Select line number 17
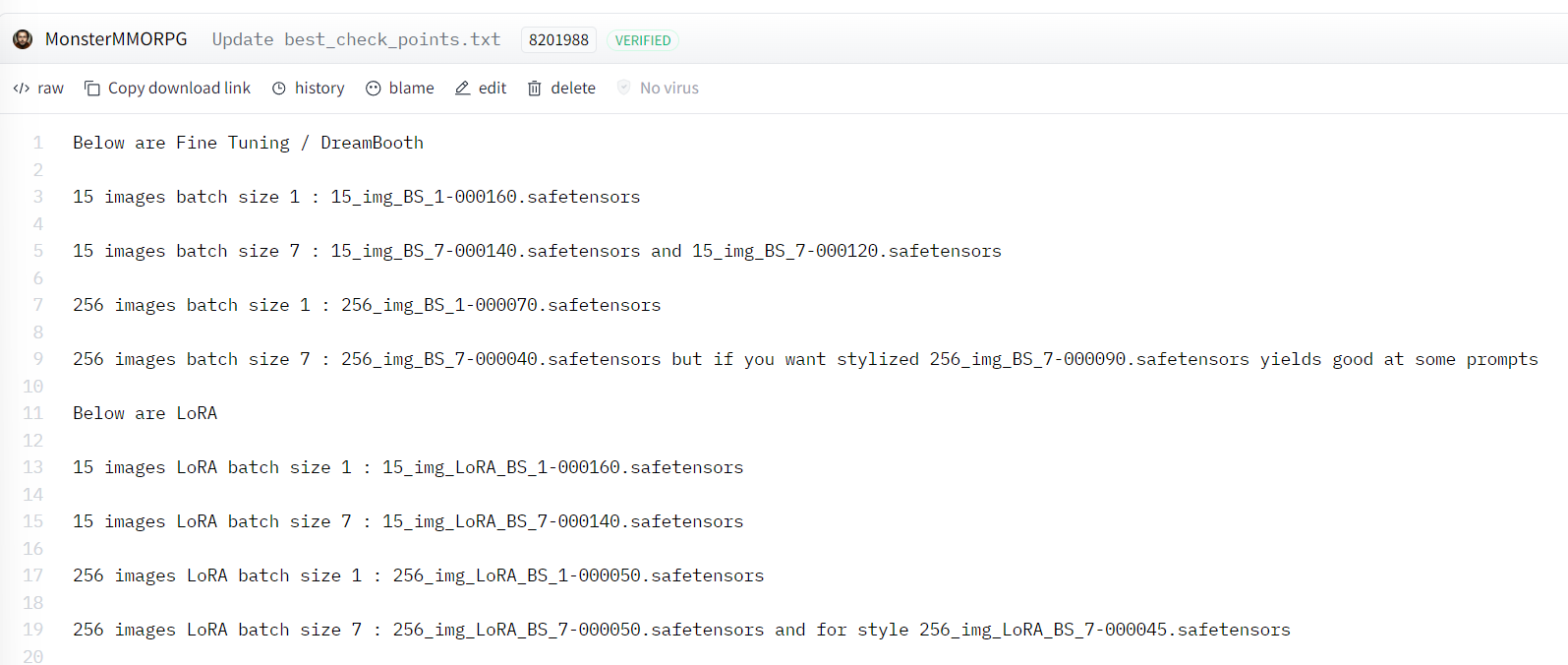Image resolution: width=1568 pixels, height=665 pixels. click(33, 575)
